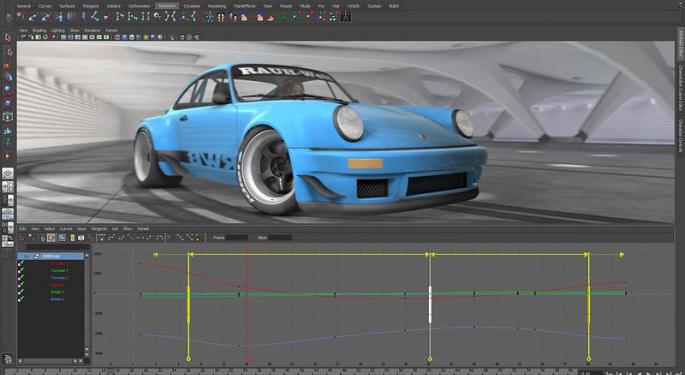The image size is (685, 375).
Task: Click the Graph Editor Frame input field
Action: pyautogui.click(x=237, y=237)
